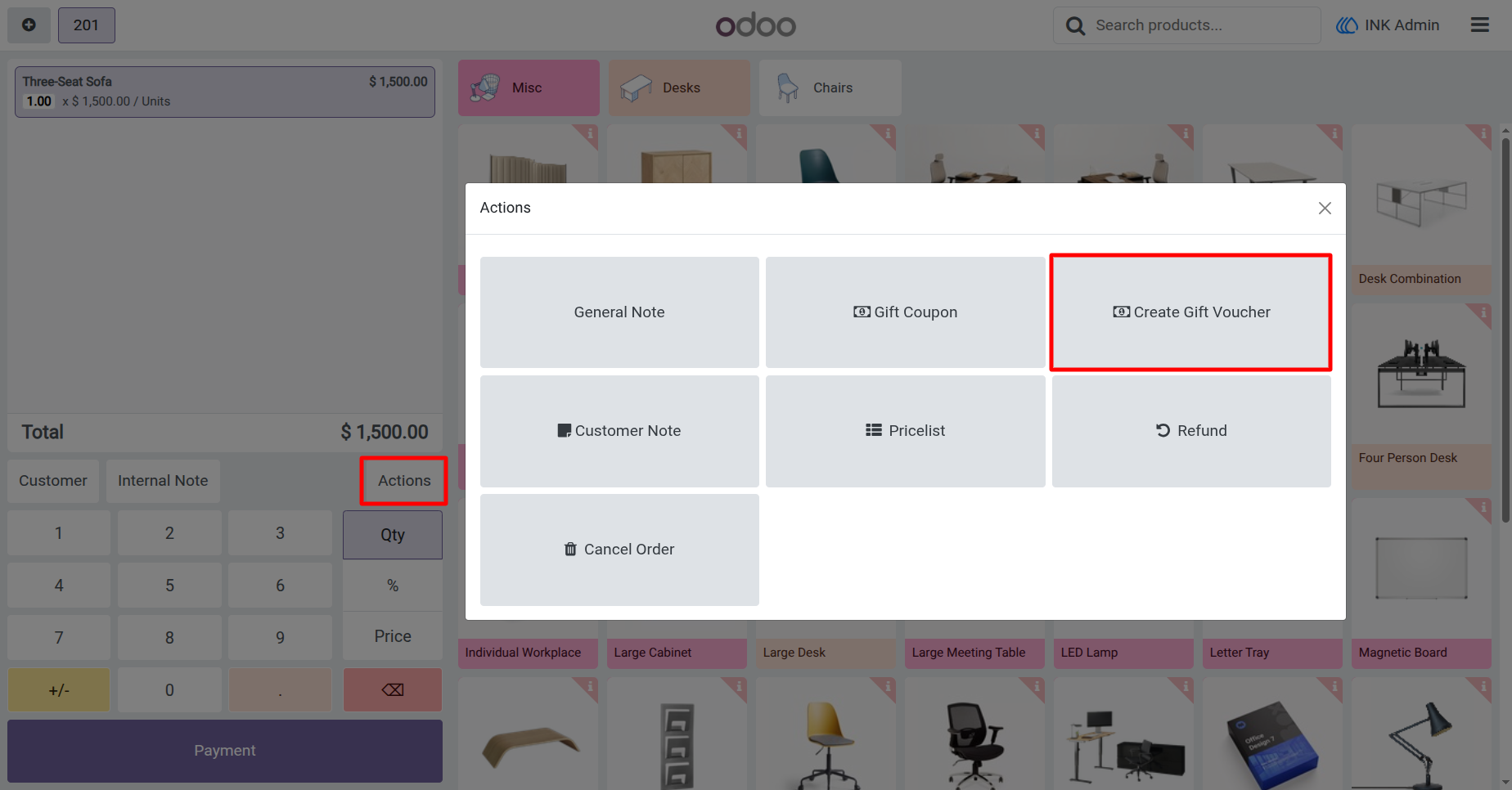Choose Create Gift Voucher action
Viewport: 1512px width, 790px height.
[x=1191, y=312]
